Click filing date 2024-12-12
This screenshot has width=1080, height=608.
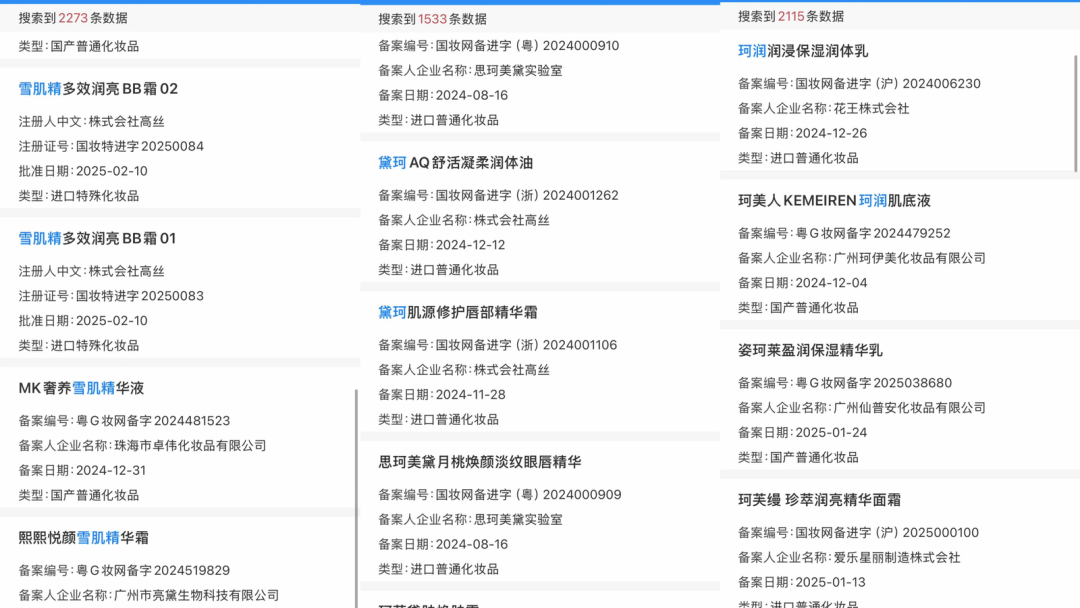pos(470,245)
